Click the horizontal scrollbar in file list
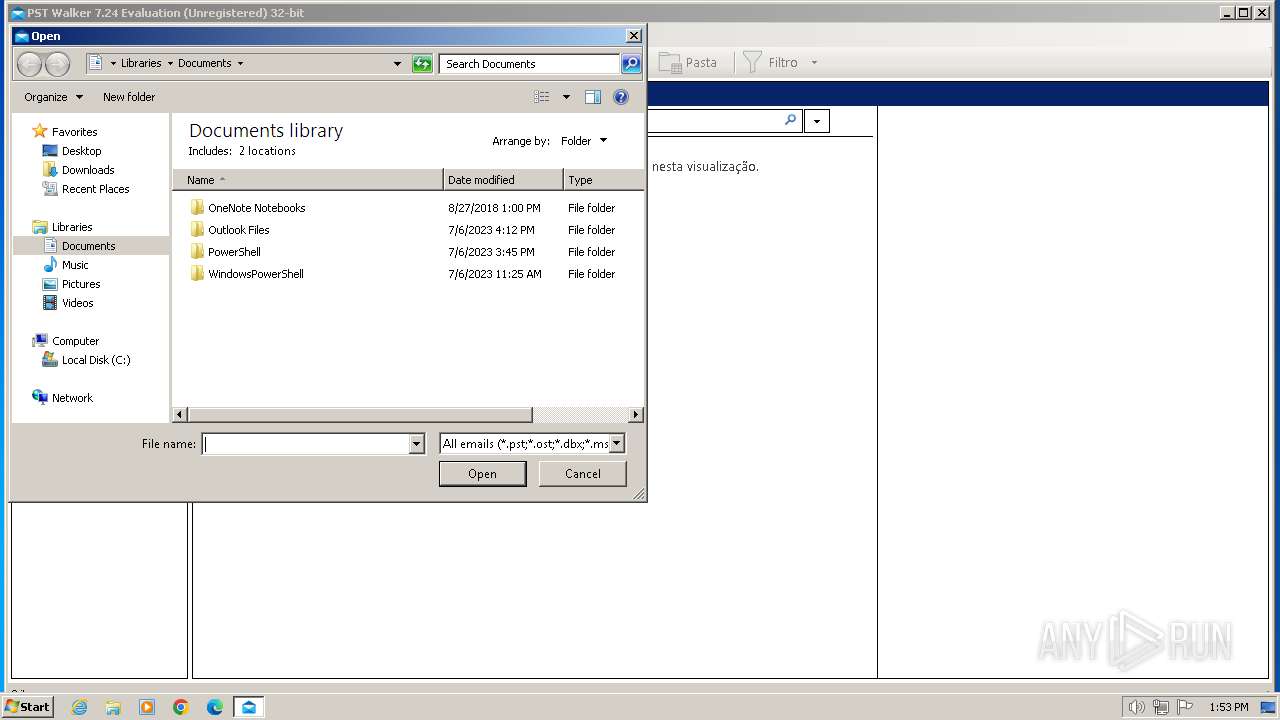 coord(360,415)
